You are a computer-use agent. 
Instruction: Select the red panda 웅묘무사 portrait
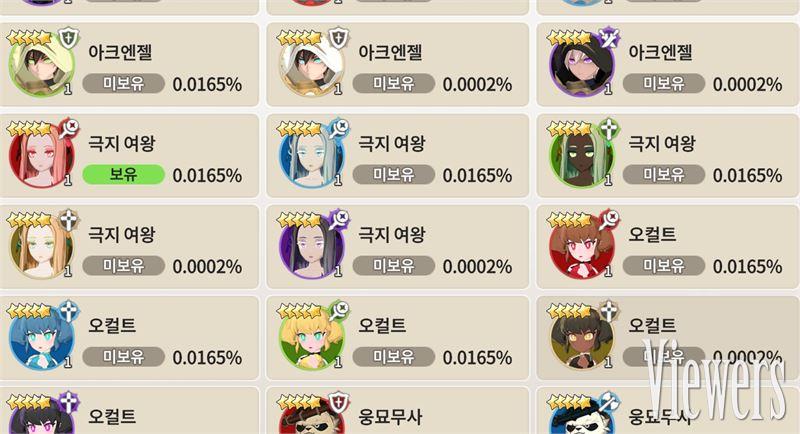[x=312, y=416]
